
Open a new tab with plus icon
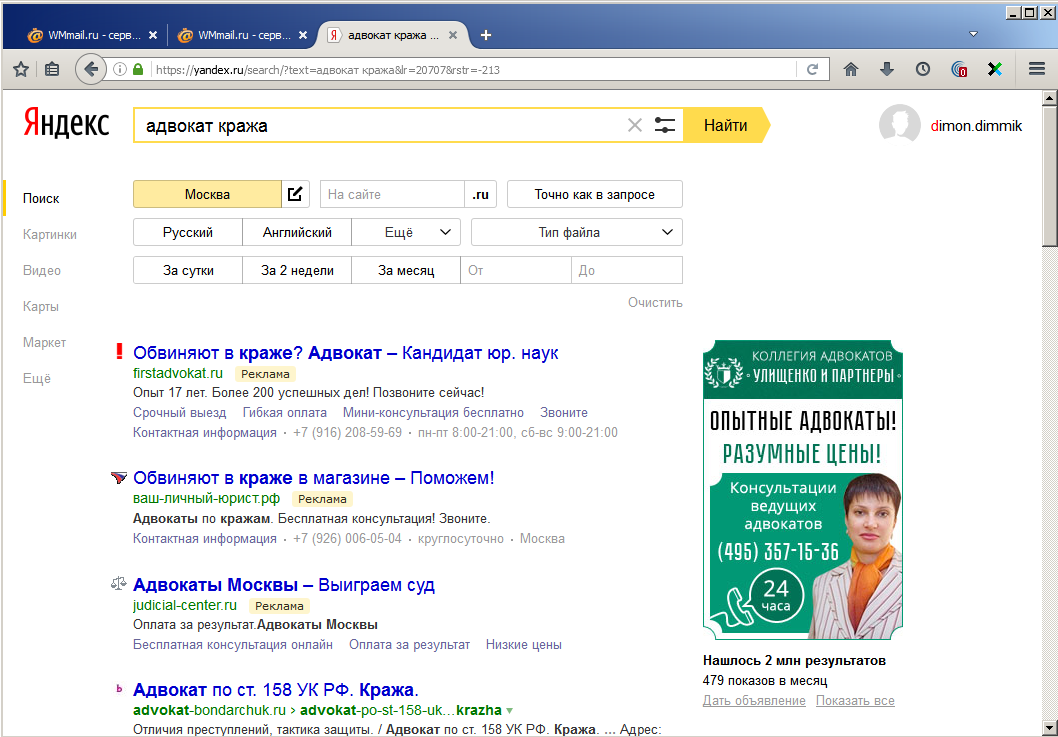coord(486,35)
